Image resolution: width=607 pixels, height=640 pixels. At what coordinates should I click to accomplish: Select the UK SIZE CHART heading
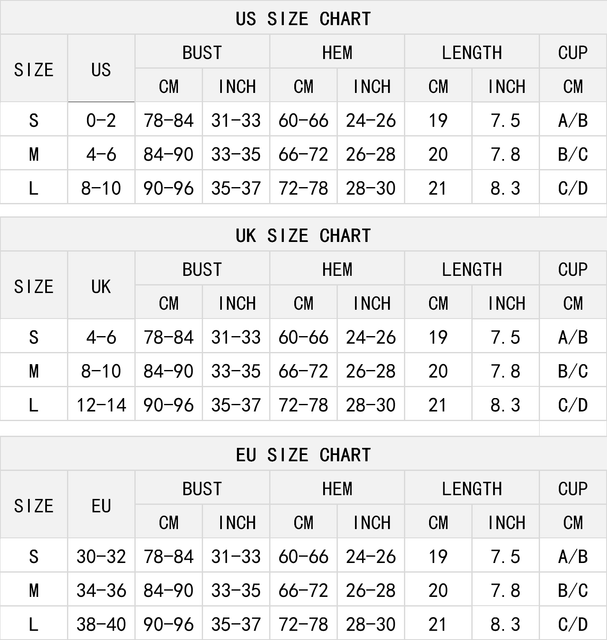pyautogui.click(x=303, y=236)
